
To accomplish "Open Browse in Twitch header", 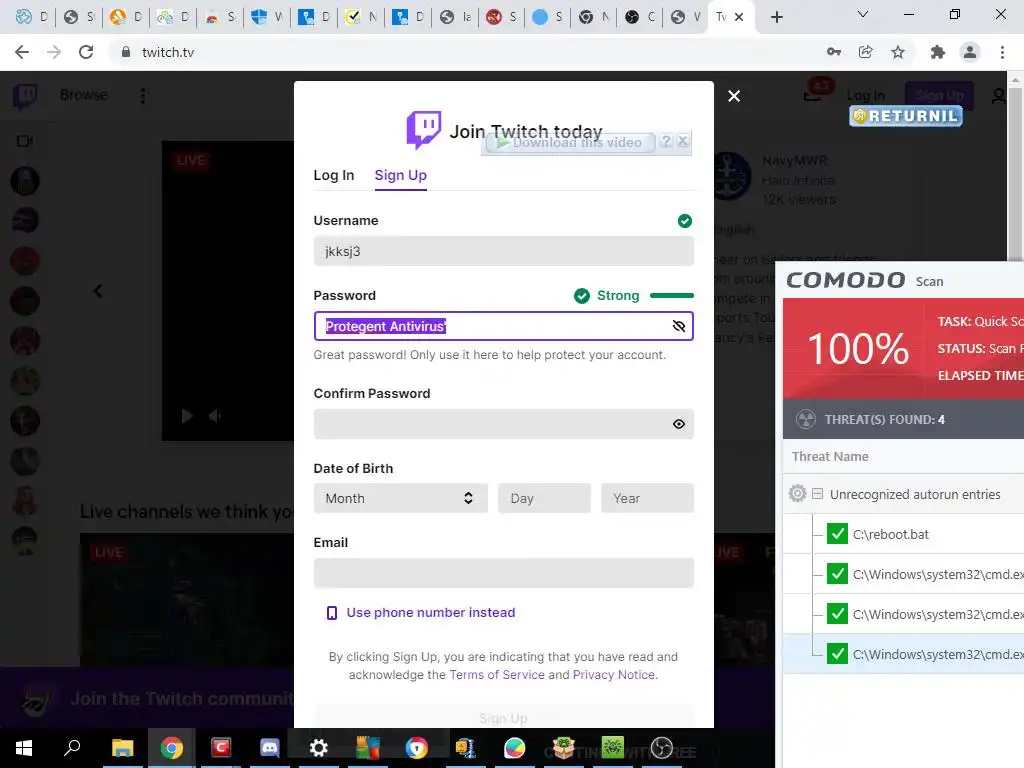I will [x=84, y=95].
